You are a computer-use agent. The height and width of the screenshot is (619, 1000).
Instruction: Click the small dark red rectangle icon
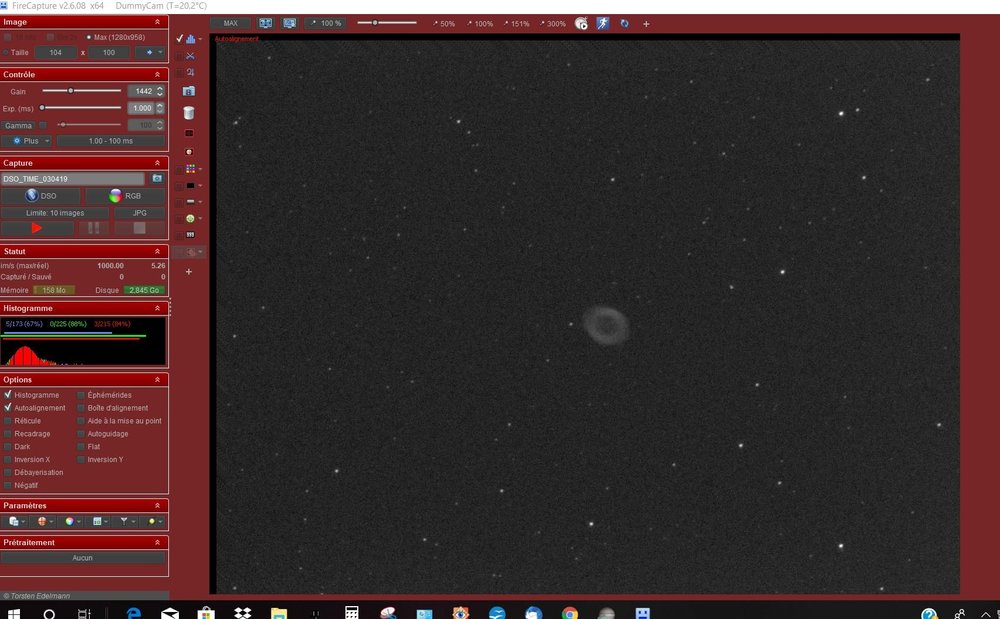[x=189, y=133]
